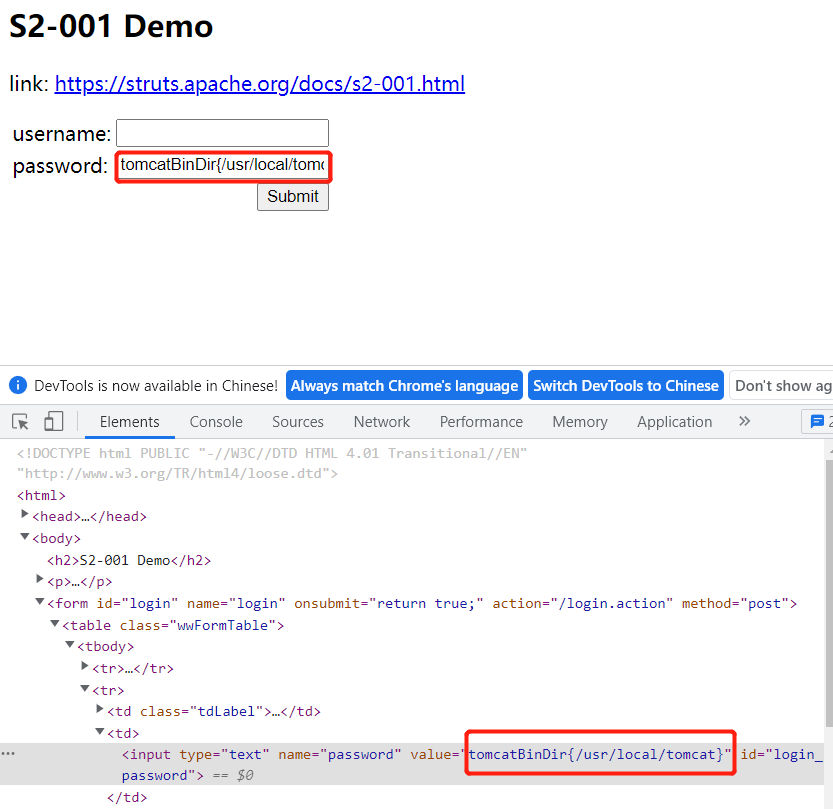The height and width of the screenshot is (809, 833).
Task: Open the Application tab
Action: point(674,422)
